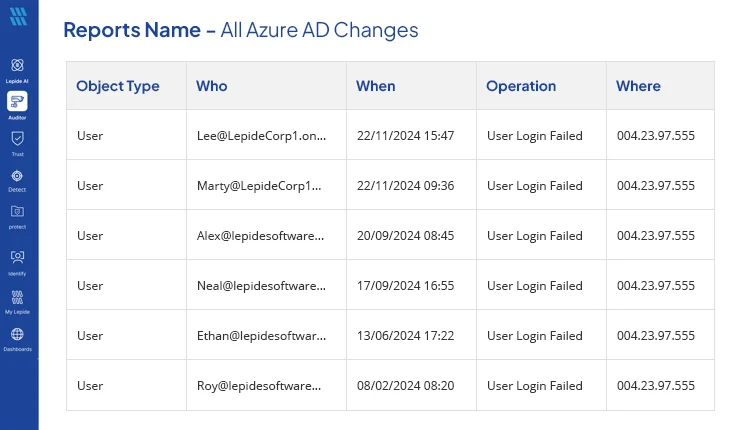Go to the Detect target icon
The height and width of the screenshot is (430, 731).
pyautogui.click(x=17, y=176)
